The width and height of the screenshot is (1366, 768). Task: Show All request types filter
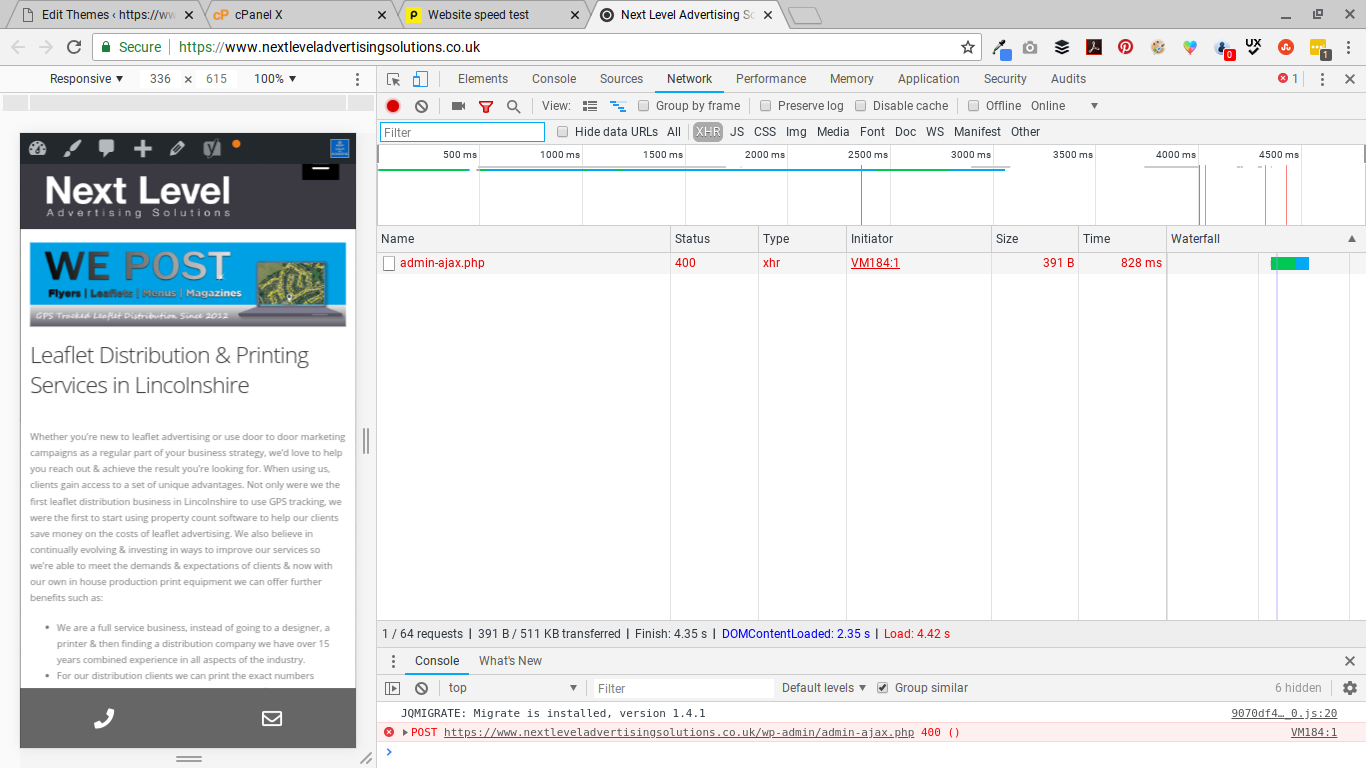[x=674, y=132]
